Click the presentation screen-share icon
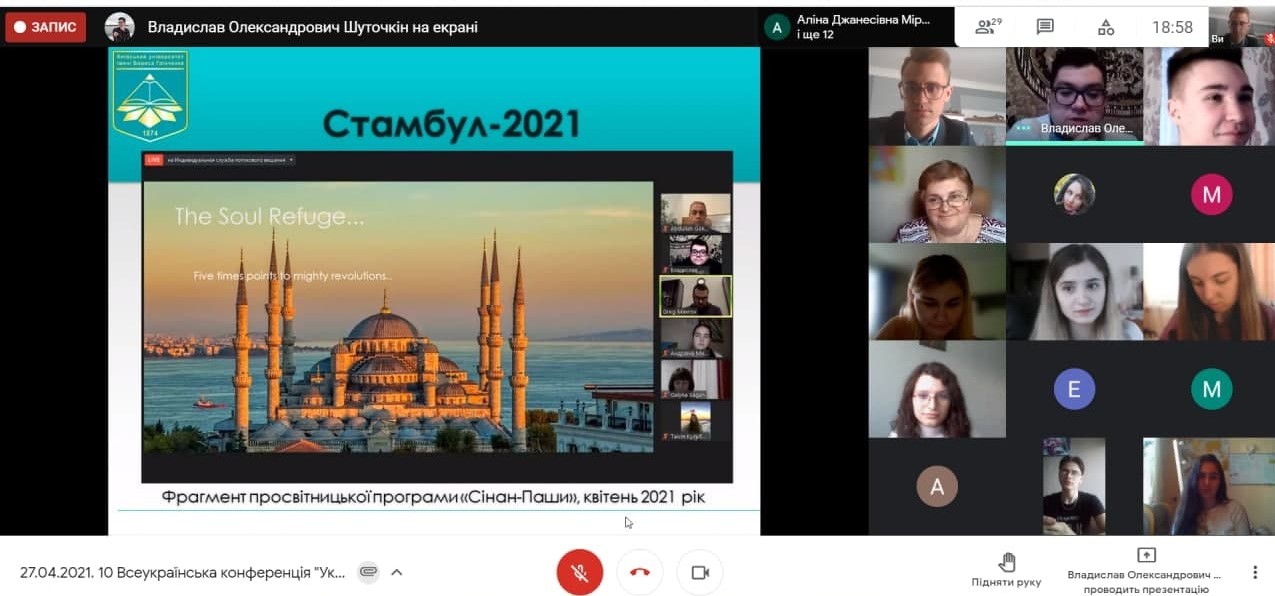The width and height of the screenshot is (1275, 596). (x=1146, y=555)
